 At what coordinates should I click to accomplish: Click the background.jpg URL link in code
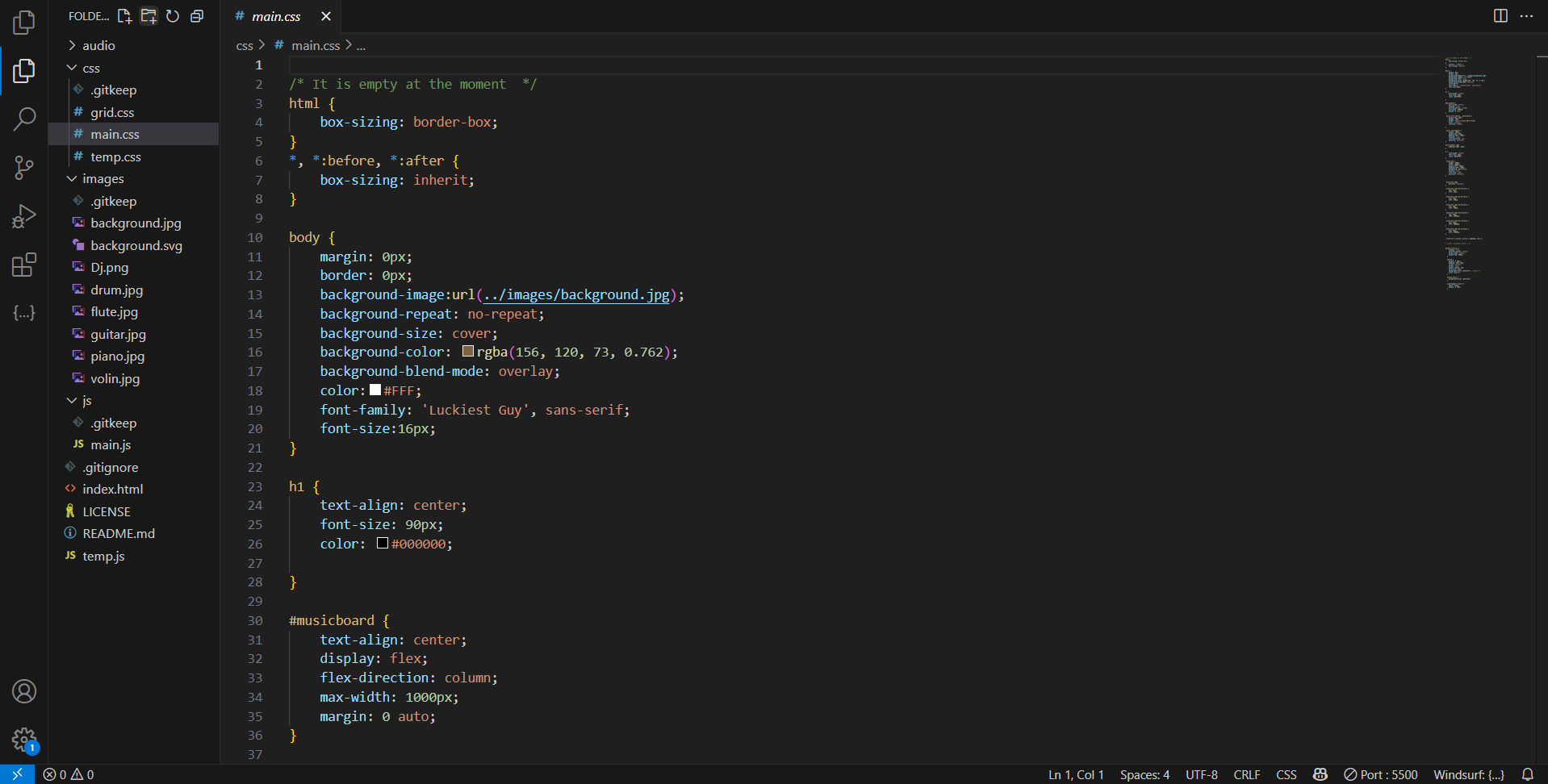tap(576, 295)
